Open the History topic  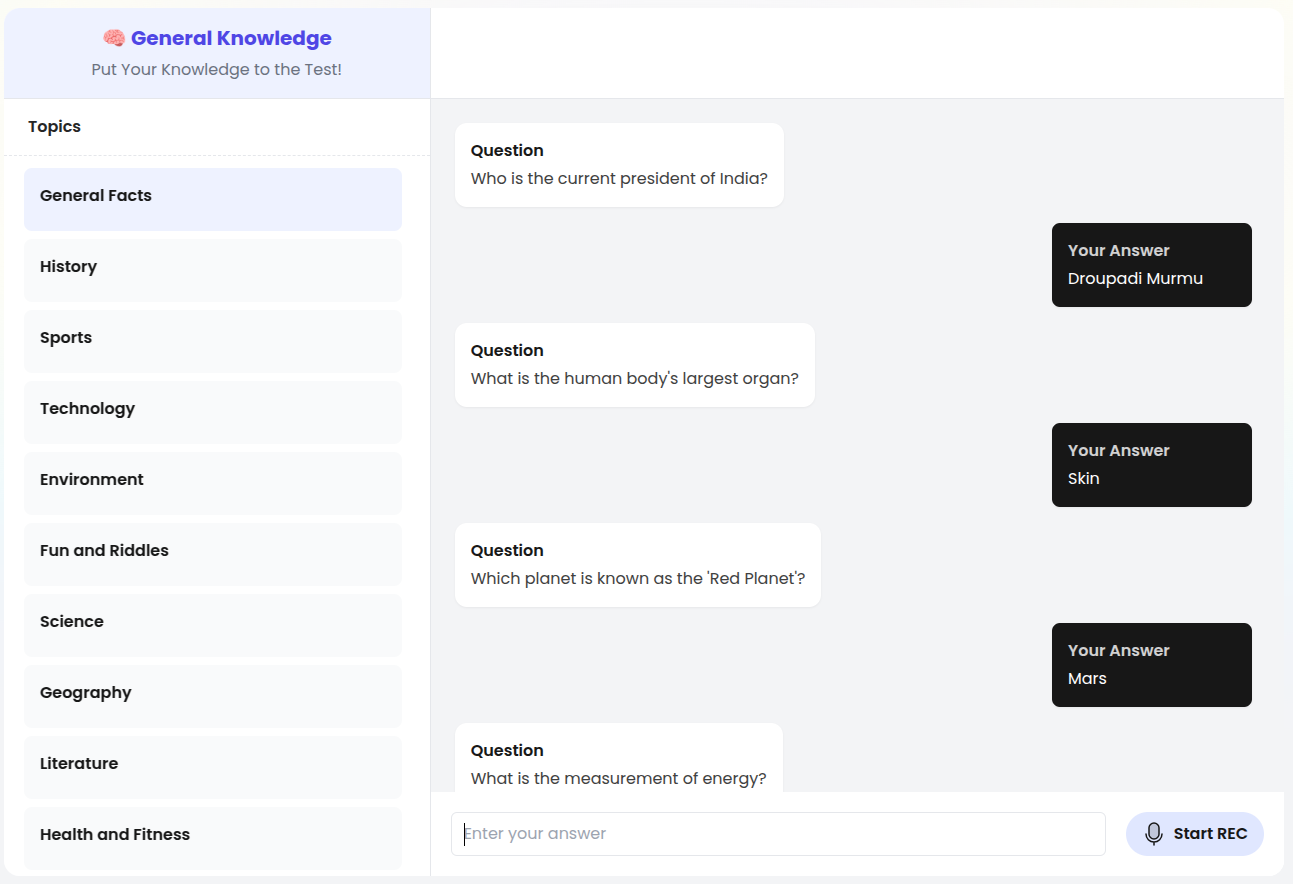213,270
